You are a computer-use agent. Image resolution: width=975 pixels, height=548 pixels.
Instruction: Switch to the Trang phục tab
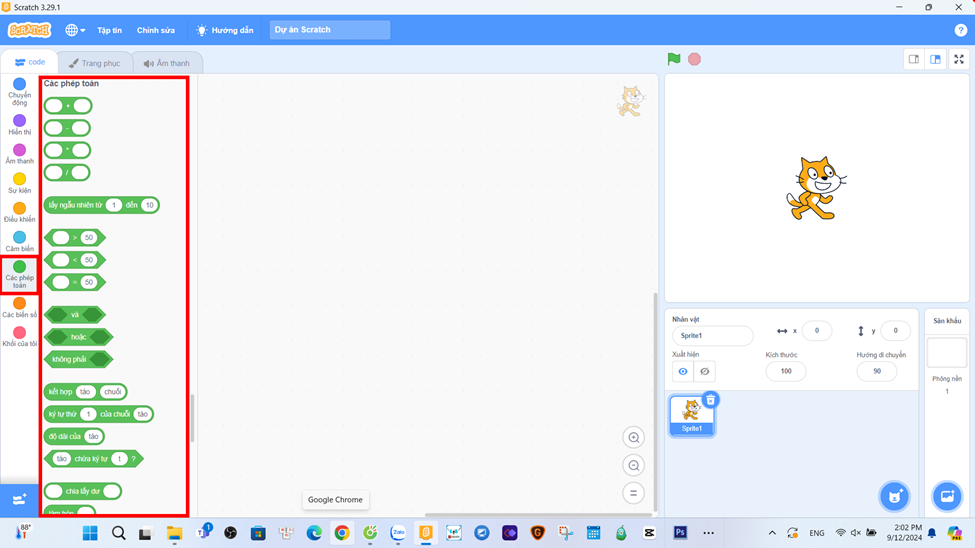click(x=95, y=63)
